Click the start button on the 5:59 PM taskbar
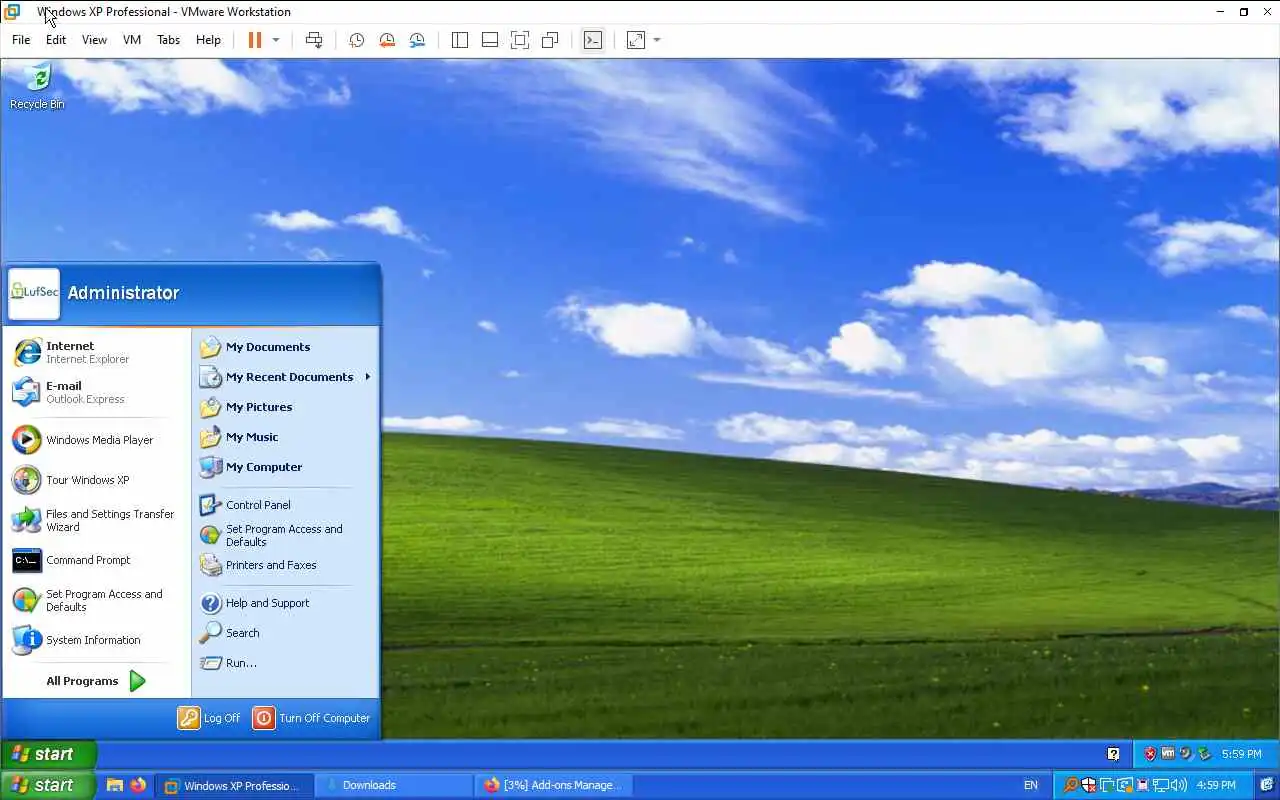Viewport: 1280px width, 800px height. [x=48, y=754]
